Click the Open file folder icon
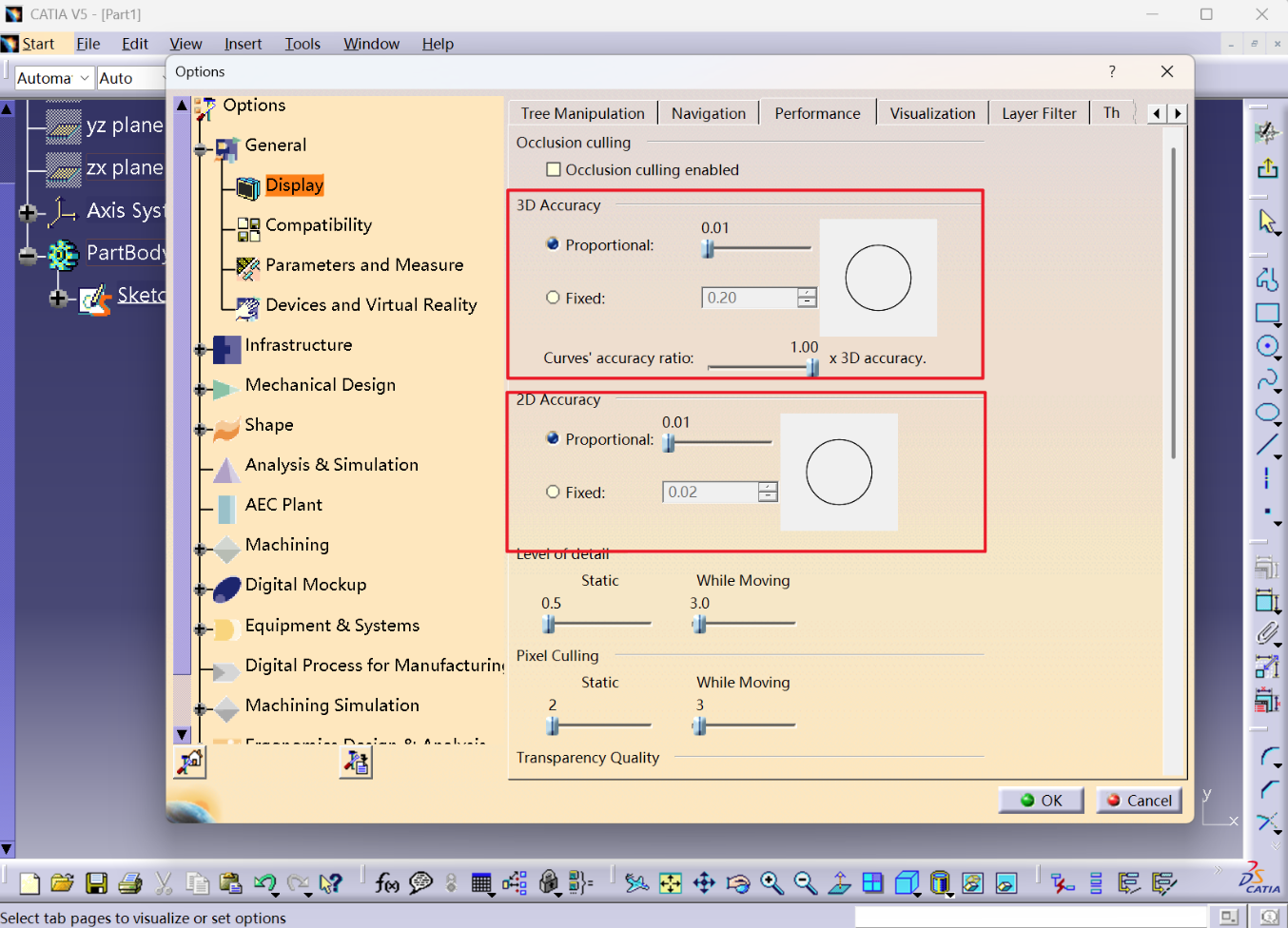Screen dimensions: 1288x928 [x=63, y=883]
